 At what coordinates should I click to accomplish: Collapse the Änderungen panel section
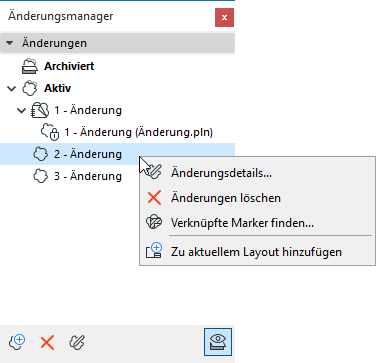[10, 43]
